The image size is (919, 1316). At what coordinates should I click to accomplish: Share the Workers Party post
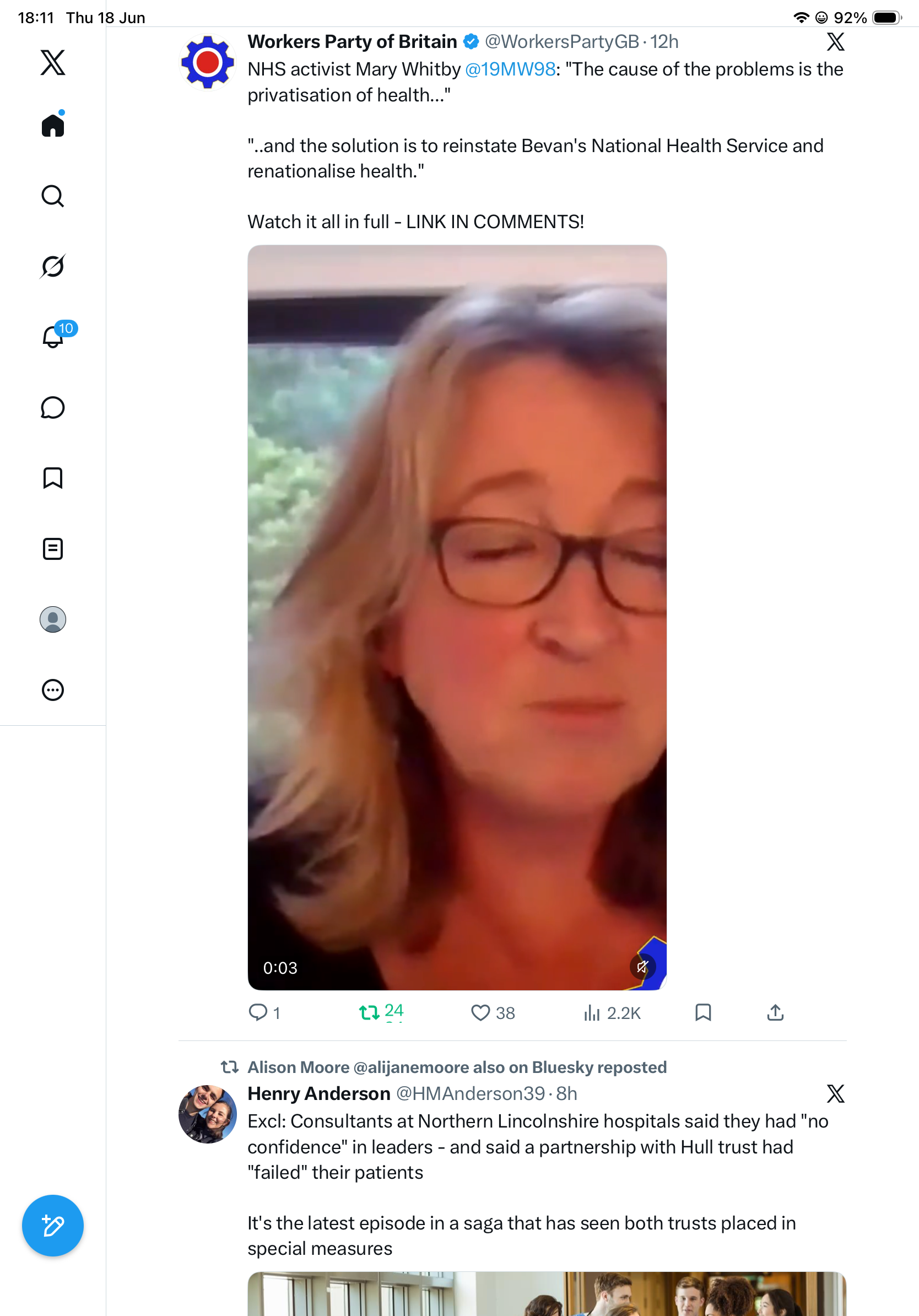(x=775, y=1013)
